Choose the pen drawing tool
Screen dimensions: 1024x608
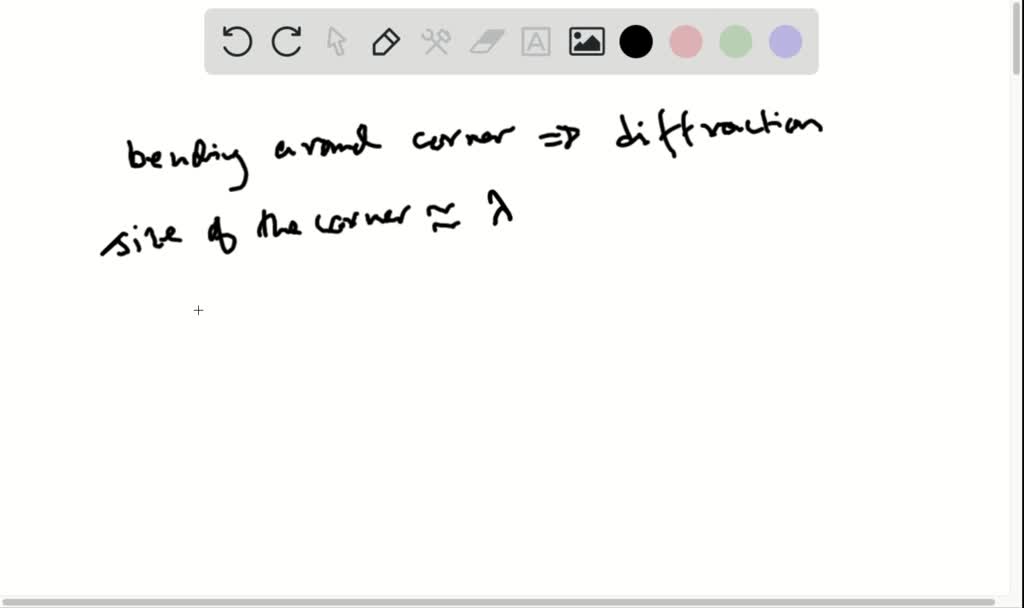[386, 42]
